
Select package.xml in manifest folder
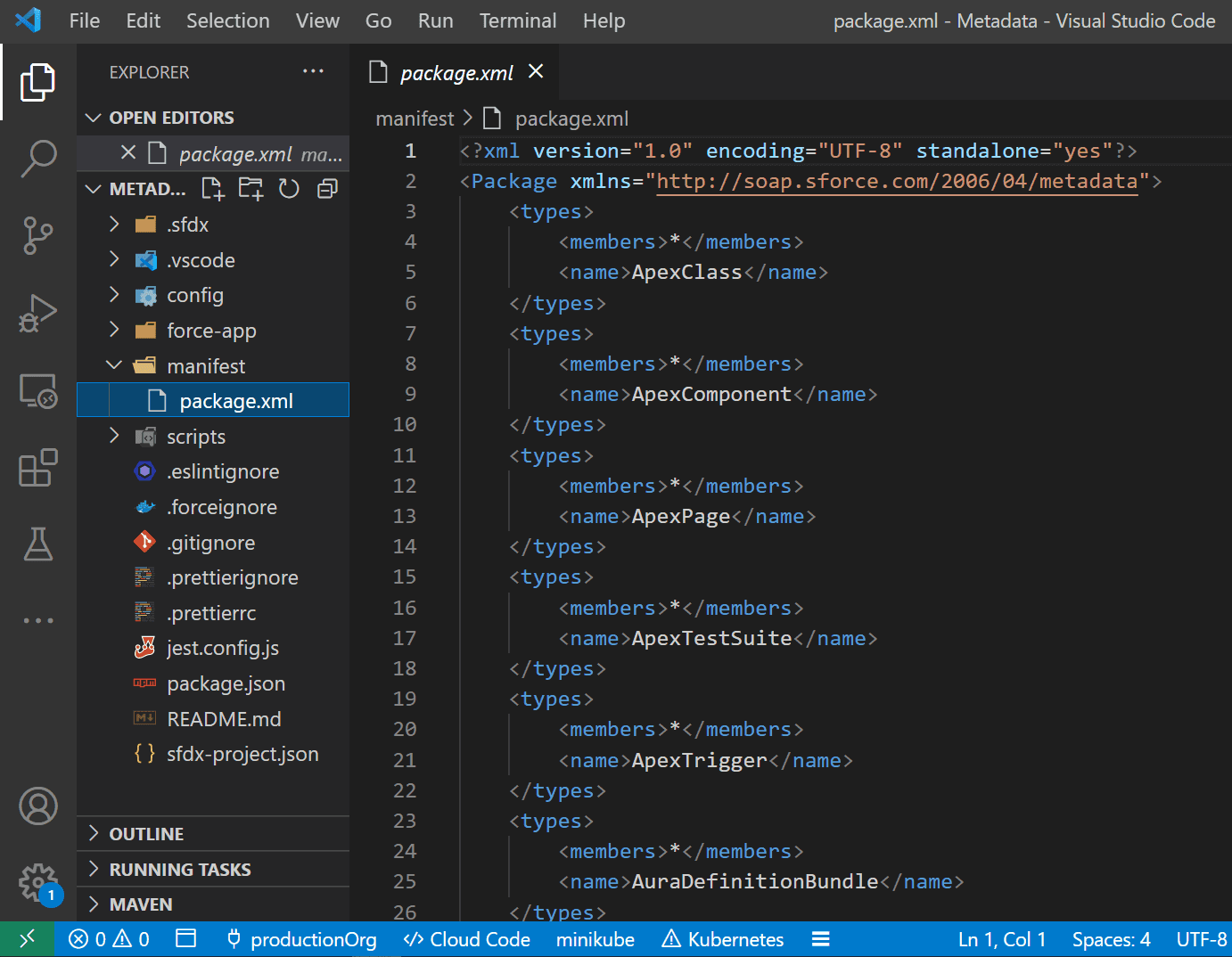[x=213, y=401]
